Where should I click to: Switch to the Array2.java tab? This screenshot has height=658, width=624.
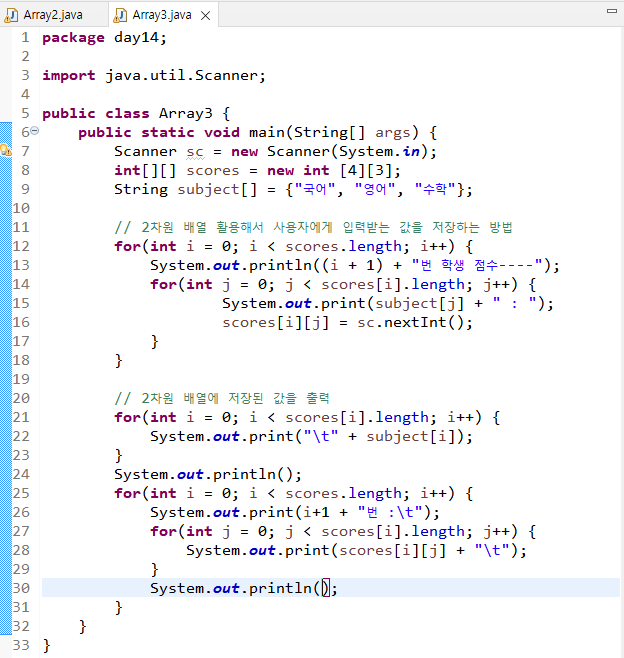click(x=53, y=15)
